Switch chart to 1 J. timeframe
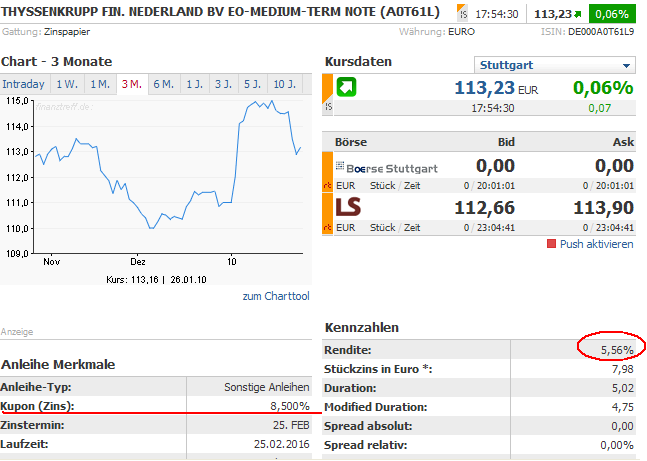The height and width of the screenshot is (461, 647). tap(195, 84)
